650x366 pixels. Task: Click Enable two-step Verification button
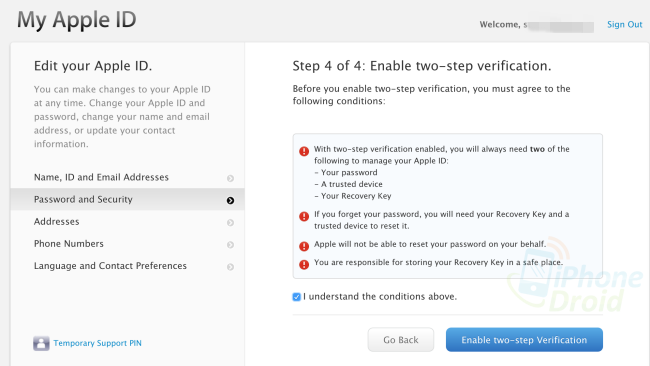(x=524, y=340)
